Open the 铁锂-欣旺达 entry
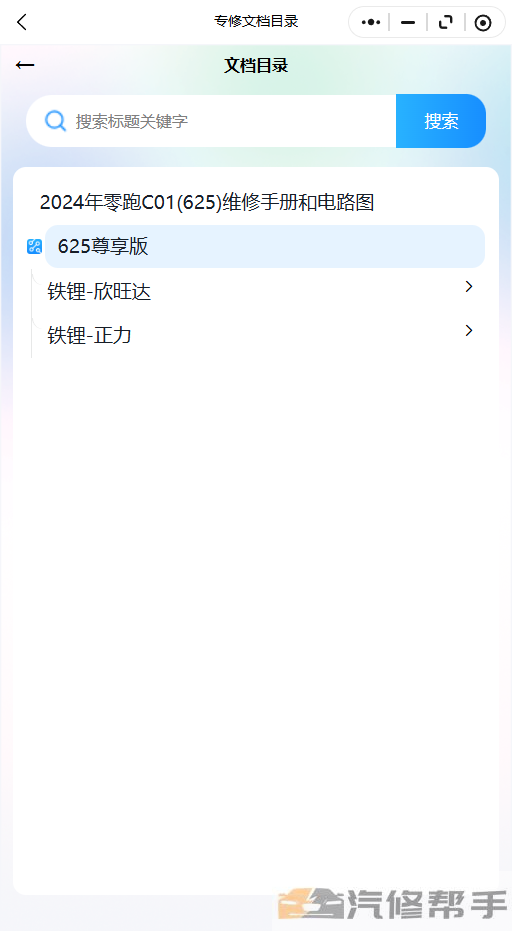The height and width of the screenshot is (931, 512). (x=99, y=292)
